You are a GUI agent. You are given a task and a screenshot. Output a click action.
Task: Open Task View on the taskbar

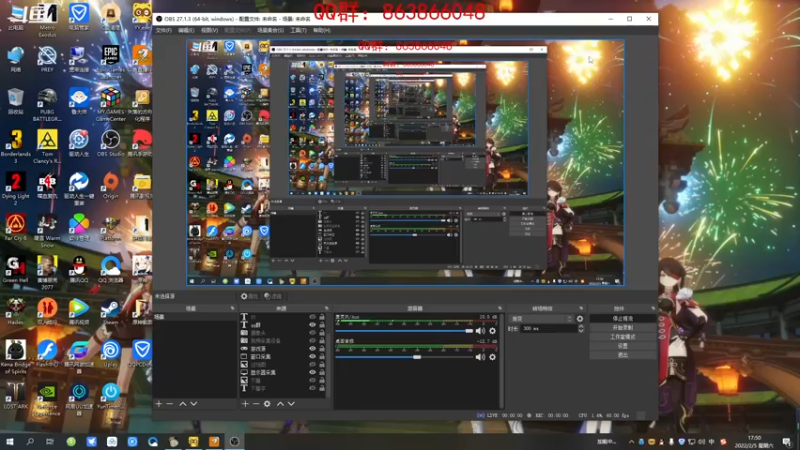[49, 442]
